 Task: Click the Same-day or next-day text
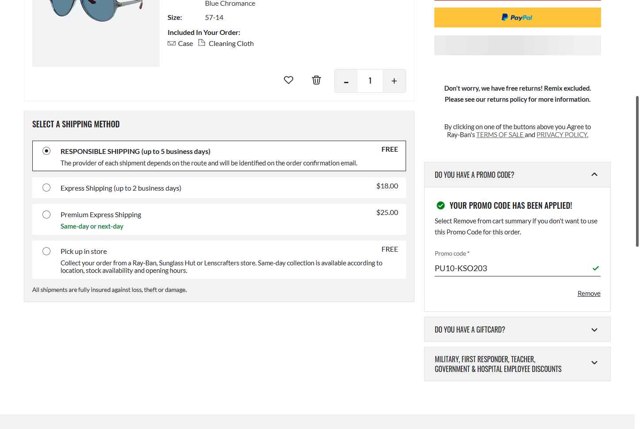pyautogui.click(x=92, y=226)
